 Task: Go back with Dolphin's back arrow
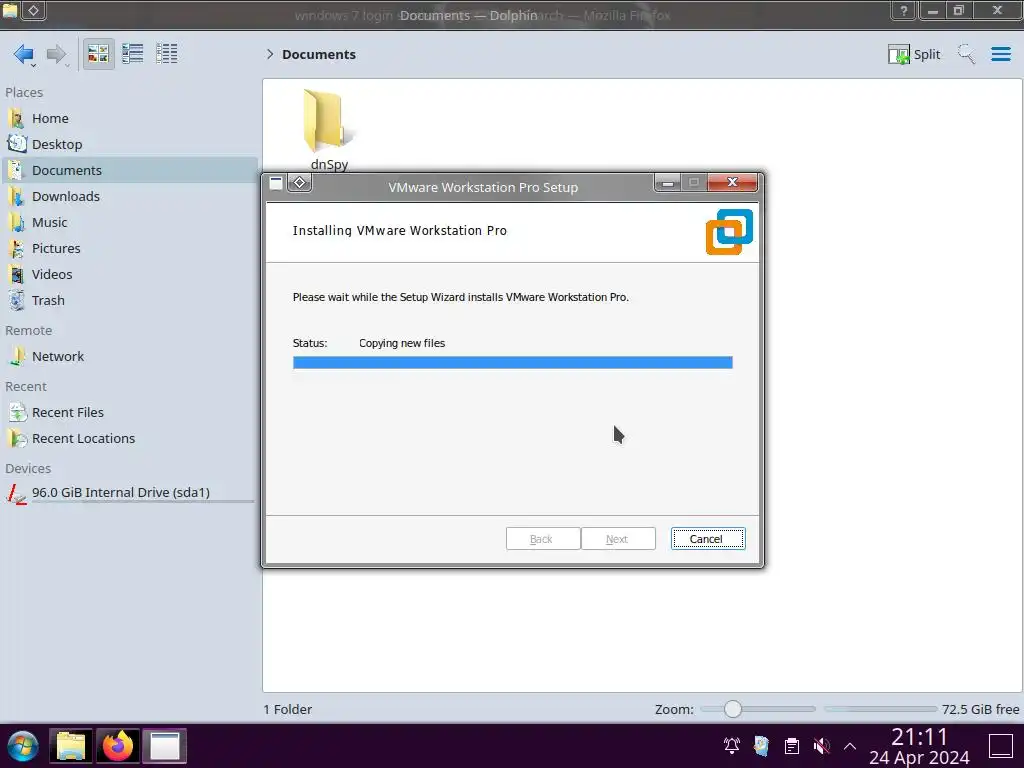pos(24,54)
